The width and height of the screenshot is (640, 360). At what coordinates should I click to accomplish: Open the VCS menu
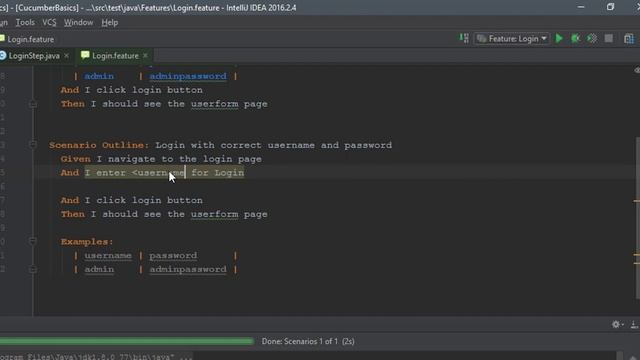coord(49,22)
